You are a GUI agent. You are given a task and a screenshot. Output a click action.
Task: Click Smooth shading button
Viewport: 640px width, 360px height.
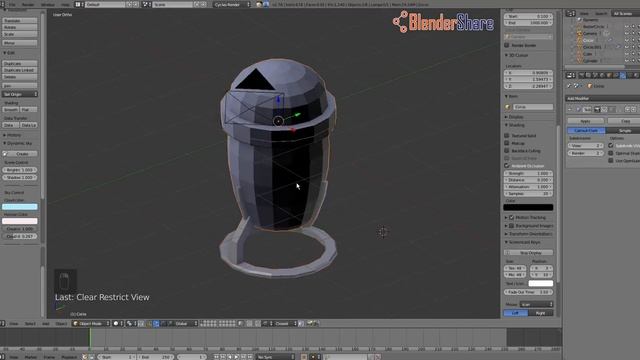11,109
